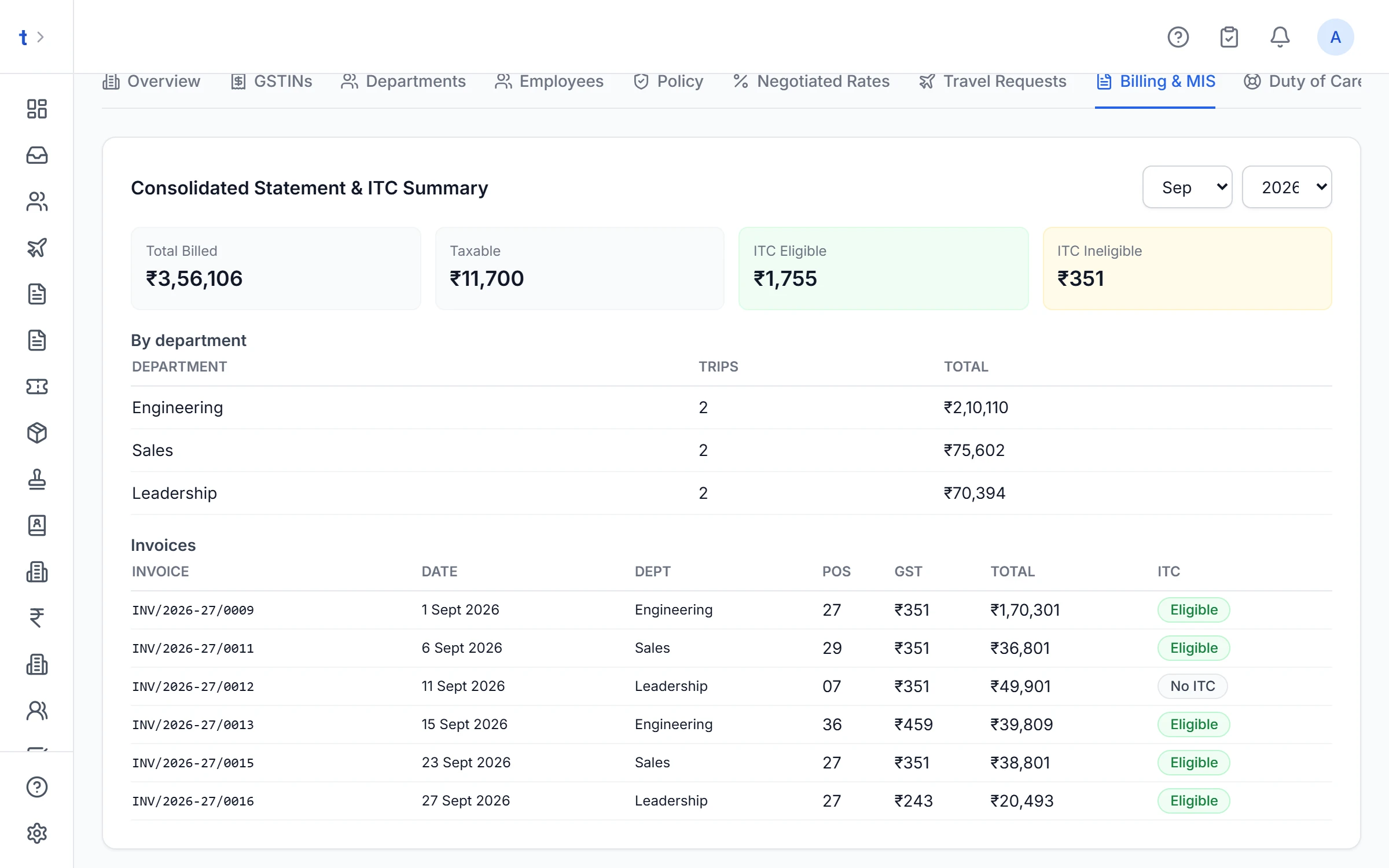Screen dimensions: 1389x868
Task: Open the stamp icon in sidebar
Action: coord(37,479)
